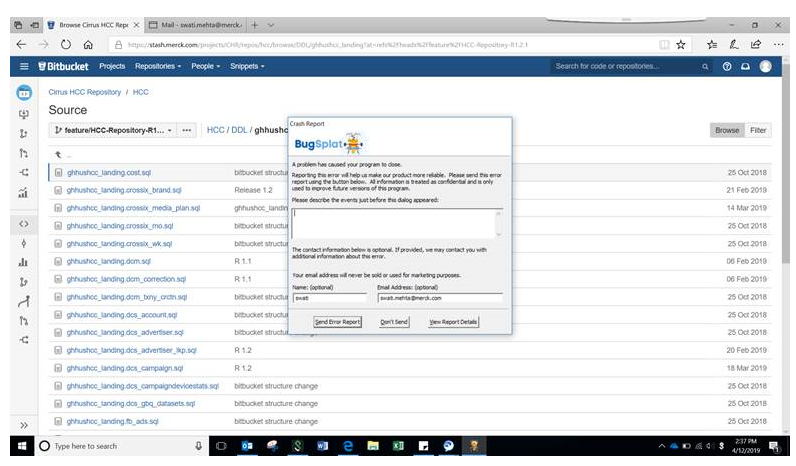The image size is (796, 466).
Task: Expand the Repositories dropdown menu
Action: [x=158, y=66]
